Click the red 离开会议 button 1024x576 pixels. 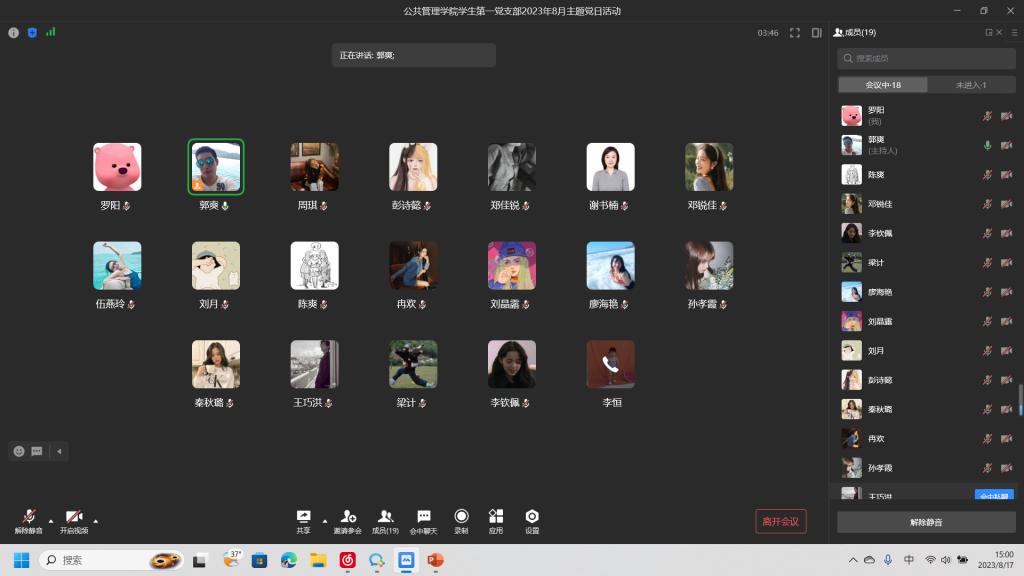point(780,521)
